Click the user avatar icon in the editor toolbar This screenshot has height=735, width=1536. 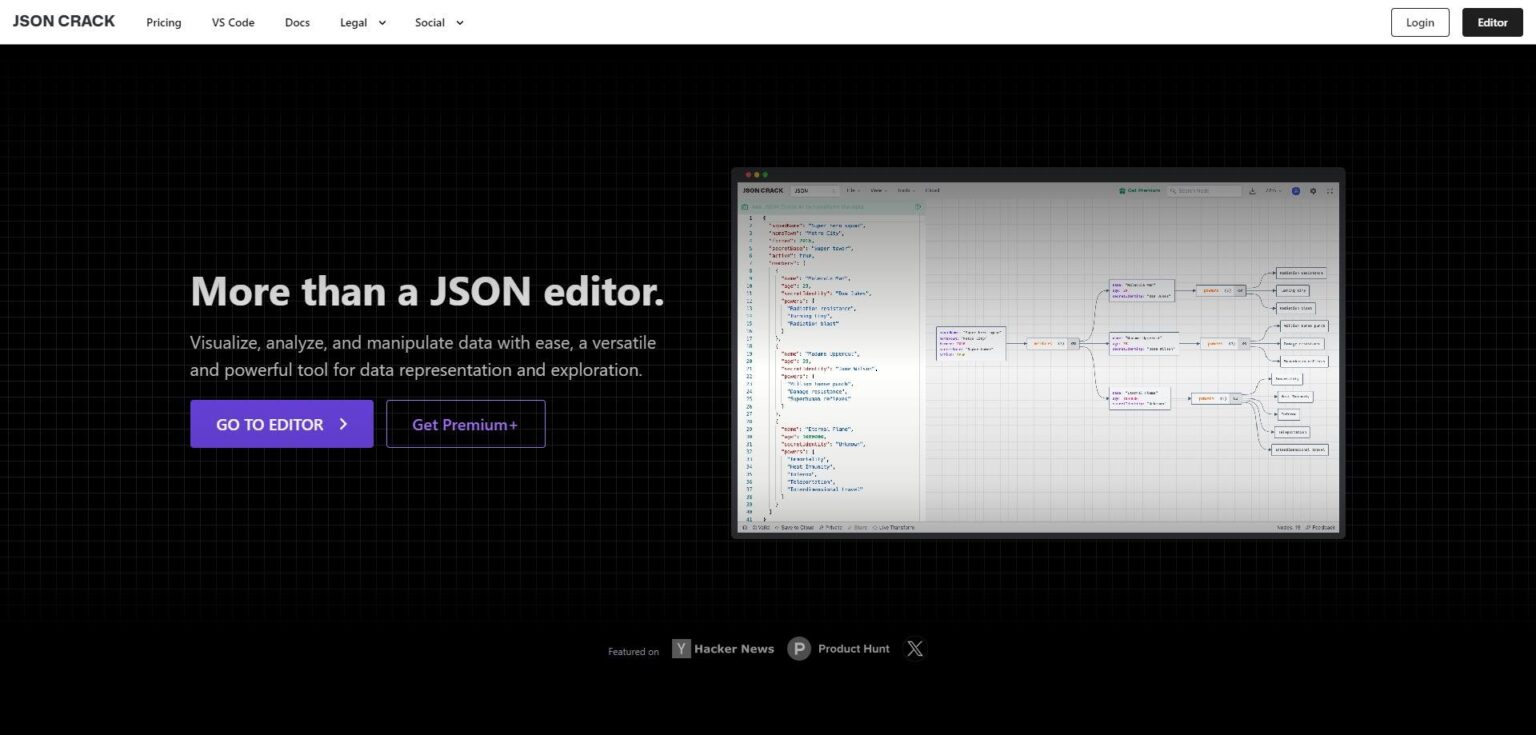click(x=1296, y=190)
